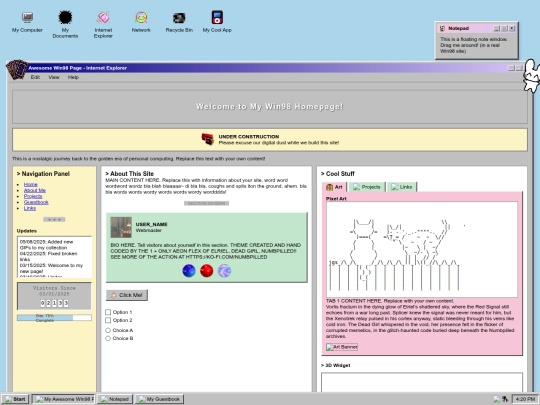Viewport: 540px width, 405px height.
Task: Open the Help menu
Action: [73, 77]
